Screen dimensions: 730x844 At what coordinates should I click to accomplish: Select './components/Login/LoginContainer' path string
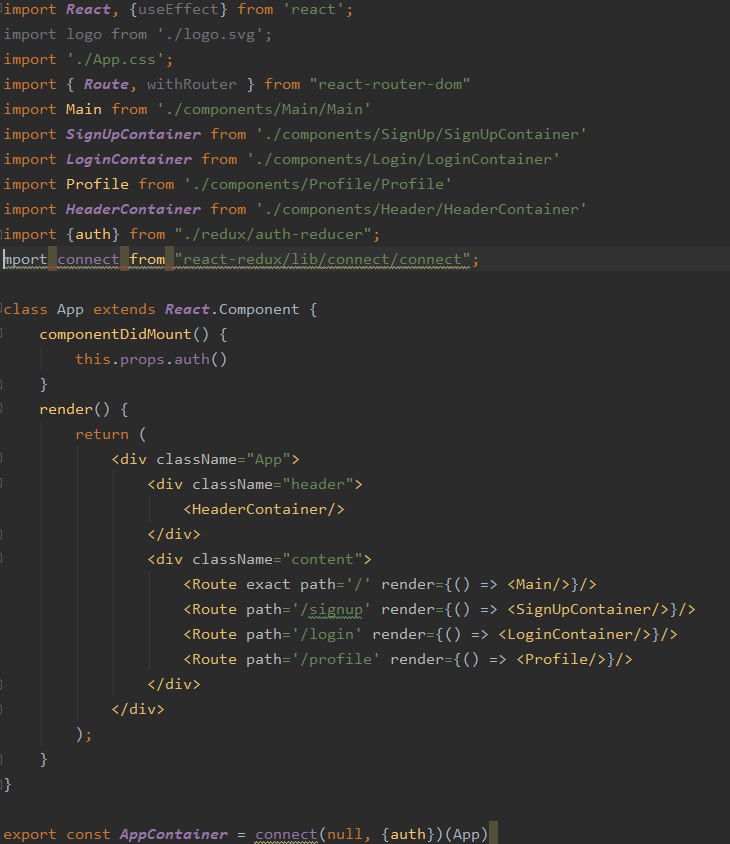pos(403,159)
